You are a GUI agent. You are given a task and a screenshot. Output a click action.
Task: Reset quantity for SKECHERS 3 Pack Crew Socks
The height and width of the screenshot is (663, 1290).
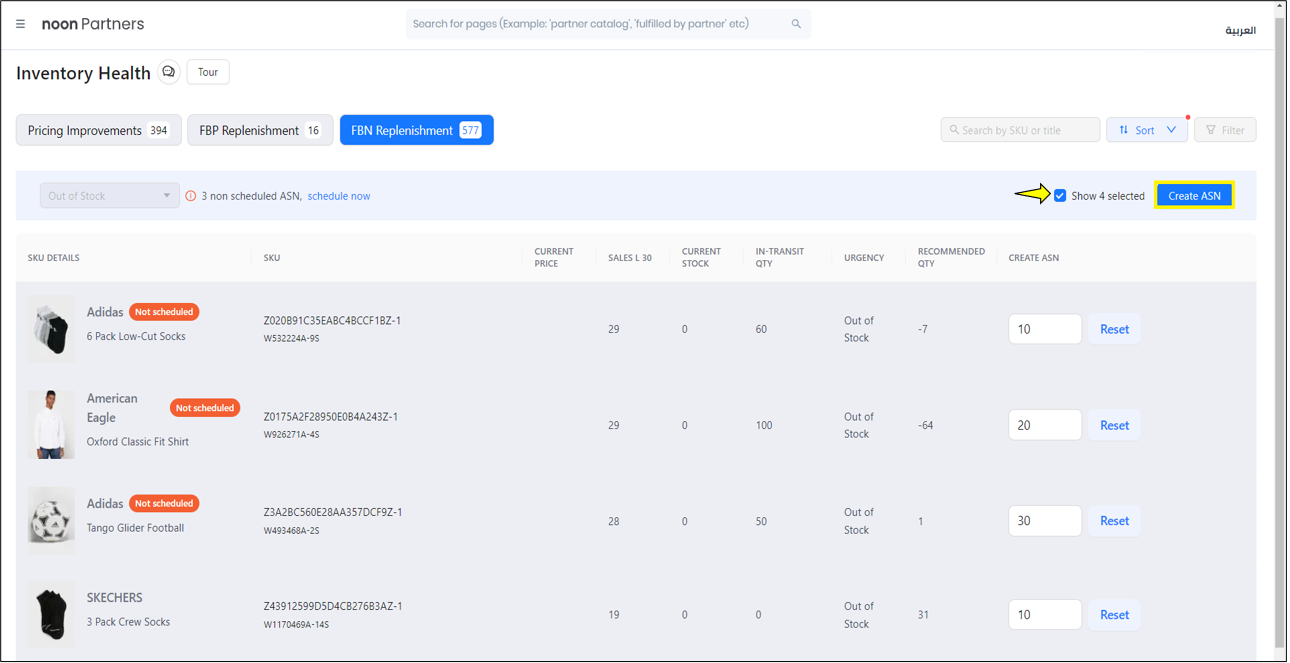coord(1114,615)
